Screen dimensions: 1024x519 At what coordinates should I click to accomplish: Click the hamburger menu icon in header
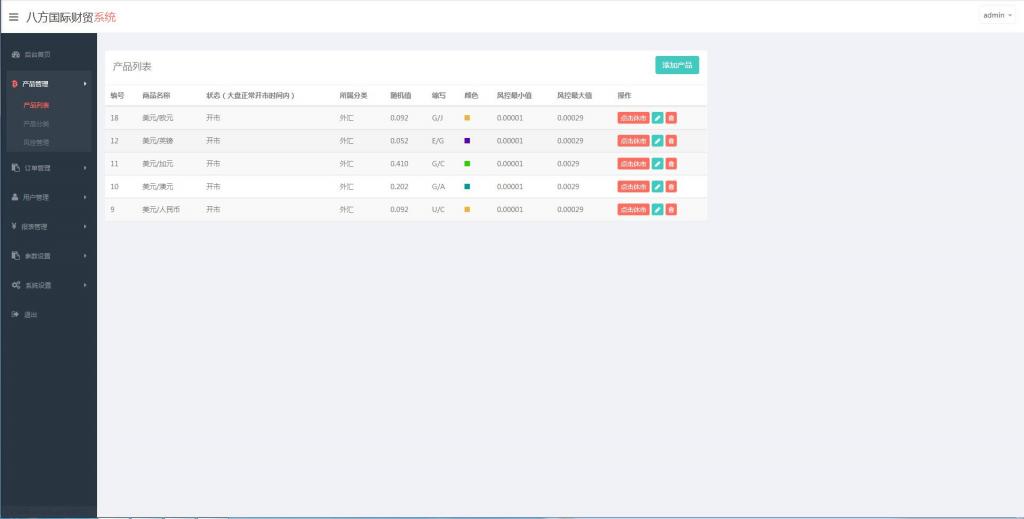click(x=14, y=16)
